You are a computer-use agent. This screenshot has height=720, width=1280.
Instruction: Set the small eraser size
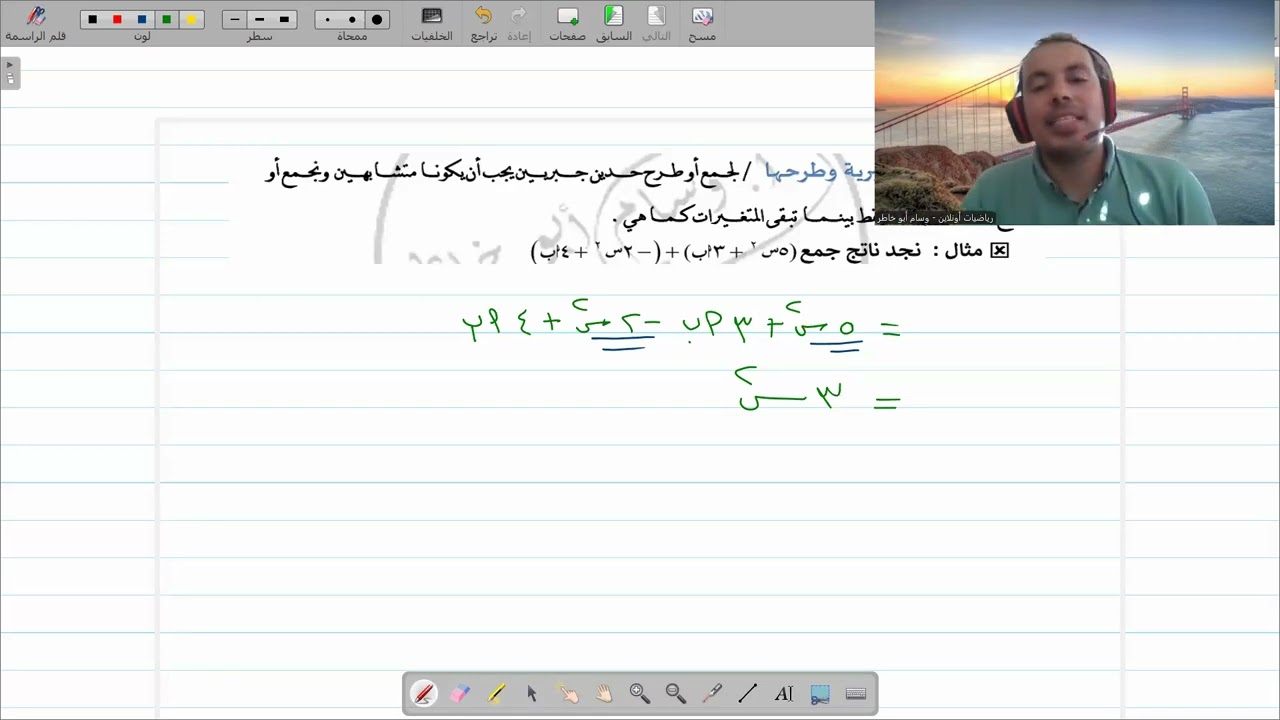pos(328,19)
